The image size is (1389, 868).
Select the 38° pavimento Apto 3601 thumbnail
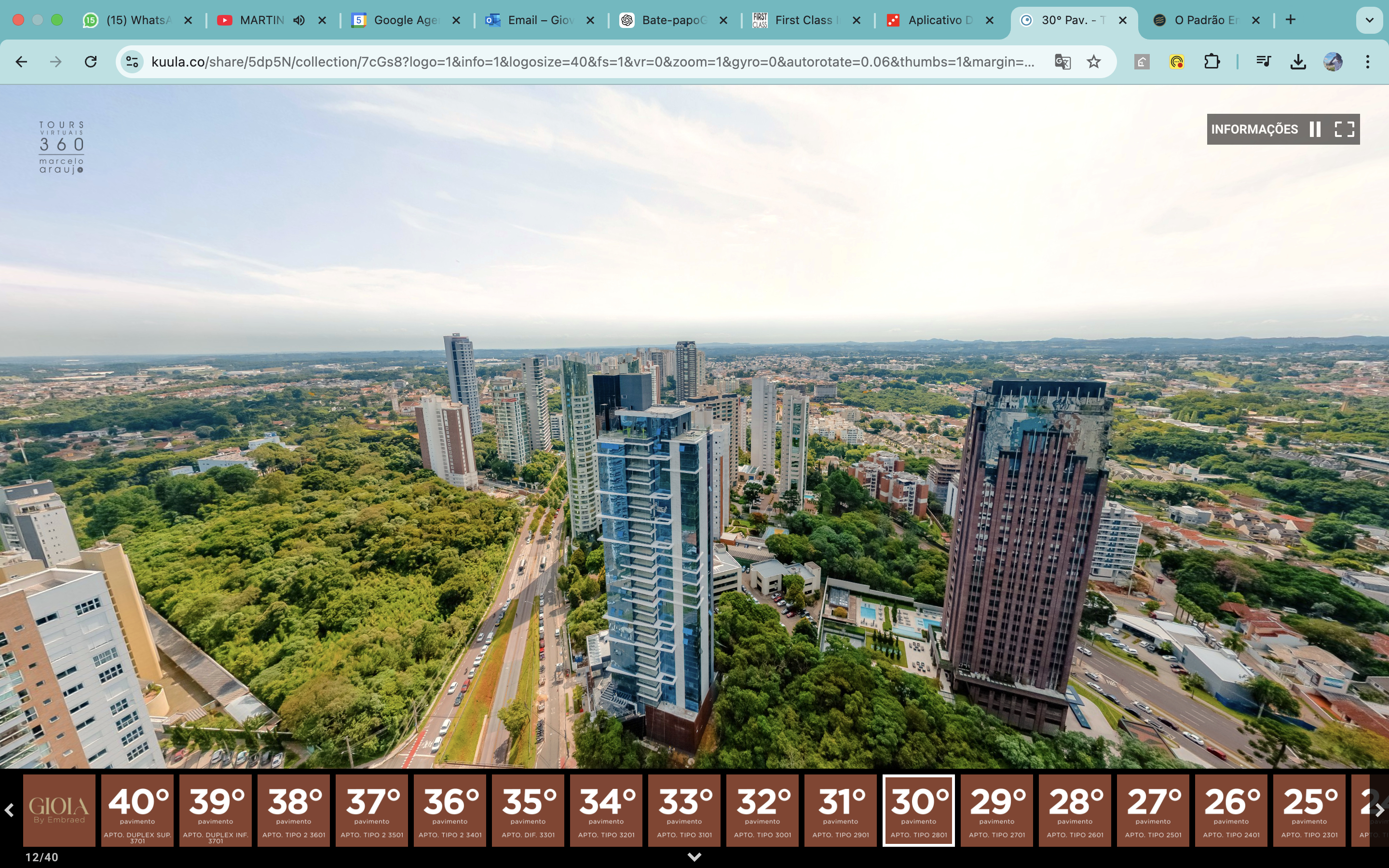tap(293, 810)
